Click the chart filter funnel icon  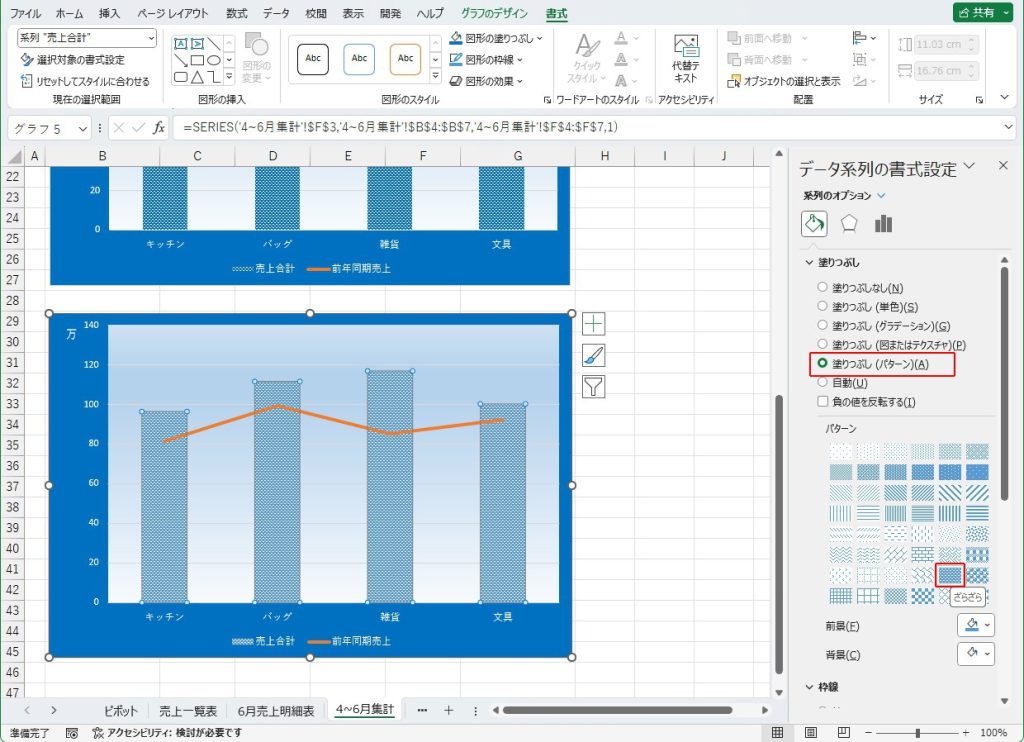click(x=594, y=387)
